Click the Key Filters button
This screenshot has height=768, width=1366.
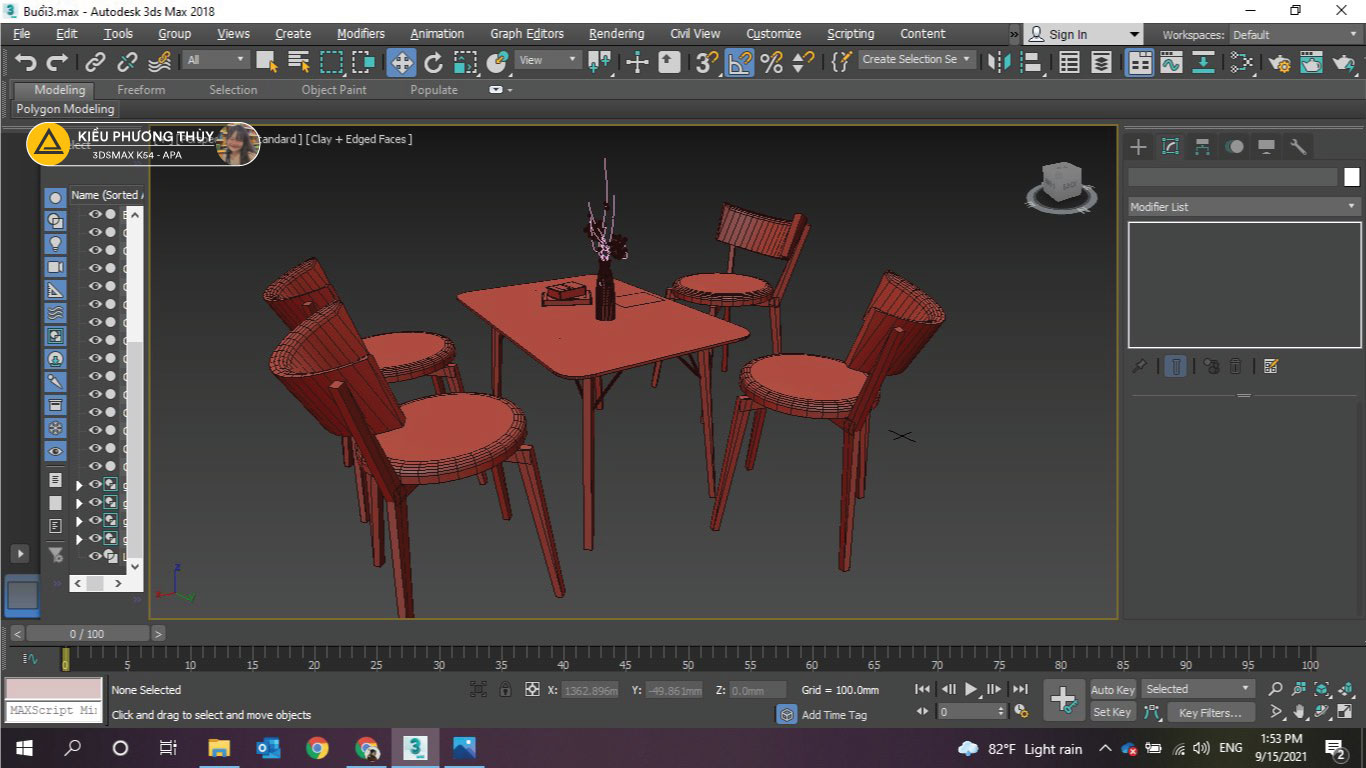pos(1210,713)
